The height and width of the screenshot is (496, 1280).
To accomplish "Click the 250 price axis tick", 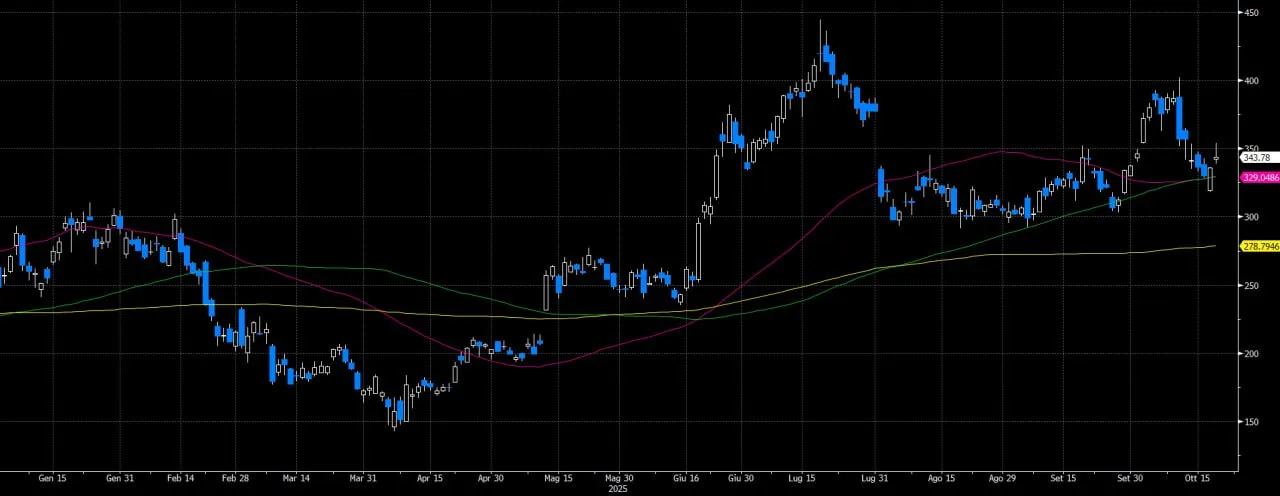I will pyautogui.click(x=1250, y=285).
